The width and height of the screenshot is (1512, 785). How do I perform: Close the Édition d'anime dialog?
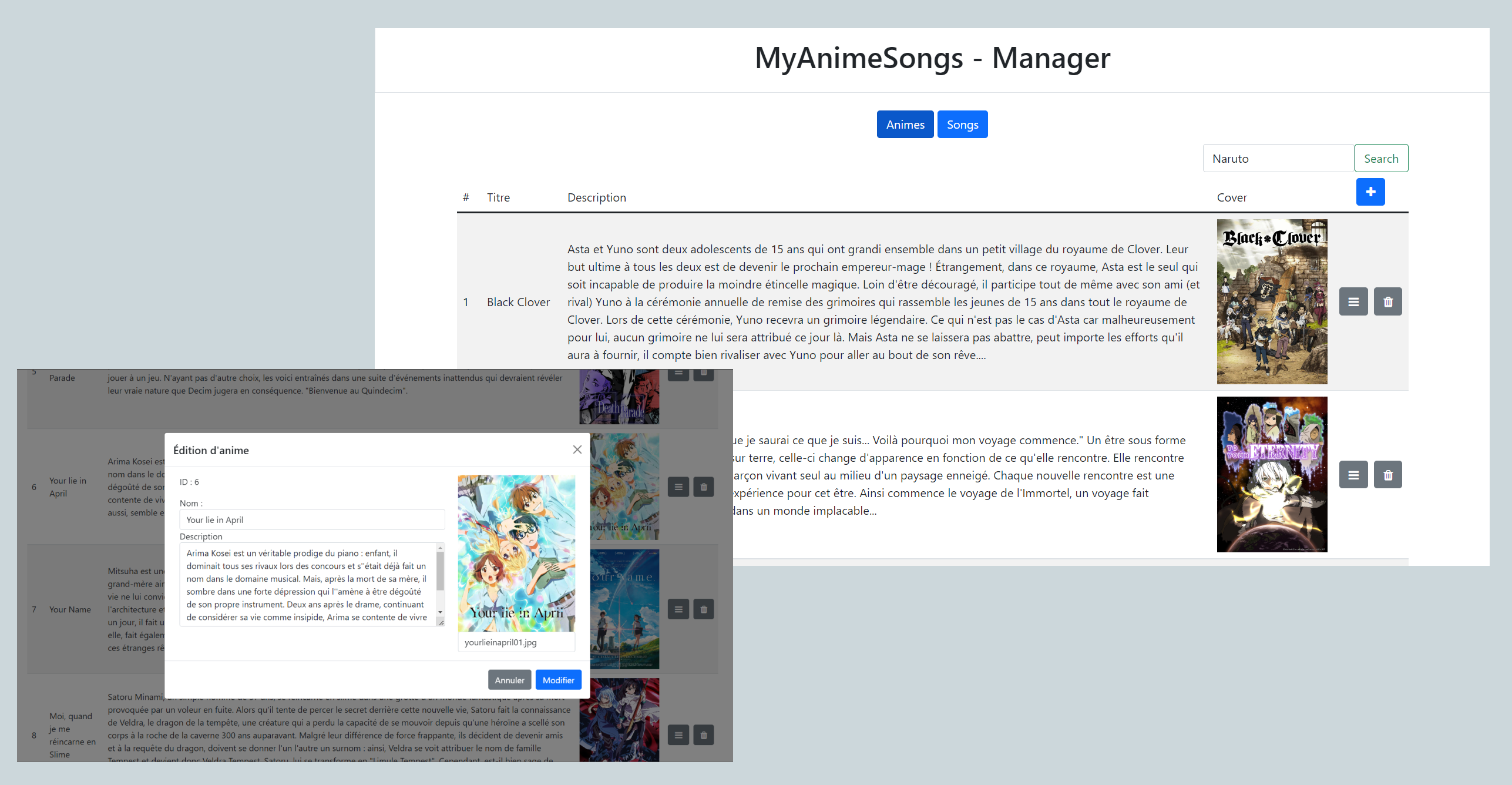(x=577, y=449)
